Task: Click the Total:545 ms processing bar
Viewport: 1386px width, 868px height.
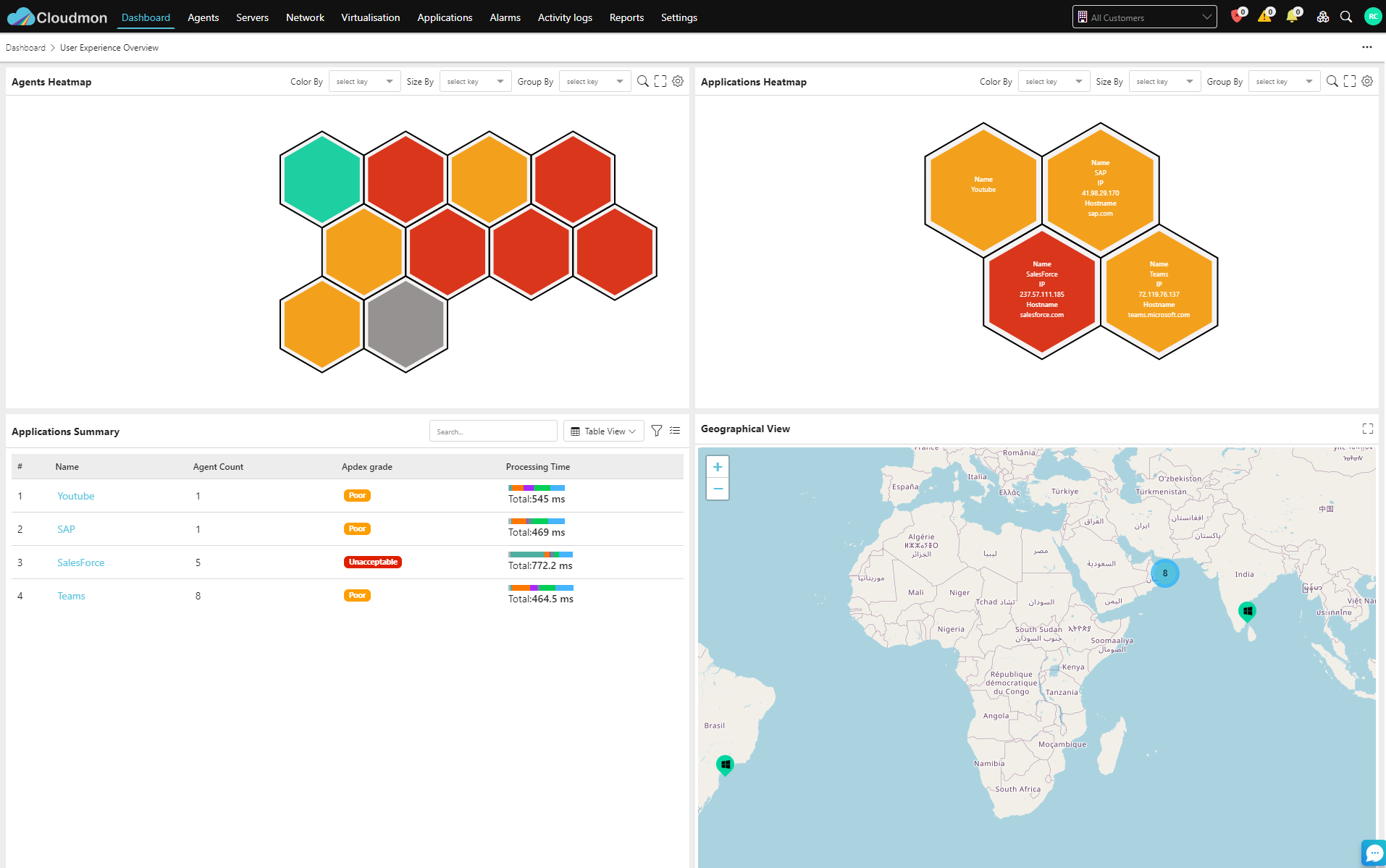Action: point(537,488)
